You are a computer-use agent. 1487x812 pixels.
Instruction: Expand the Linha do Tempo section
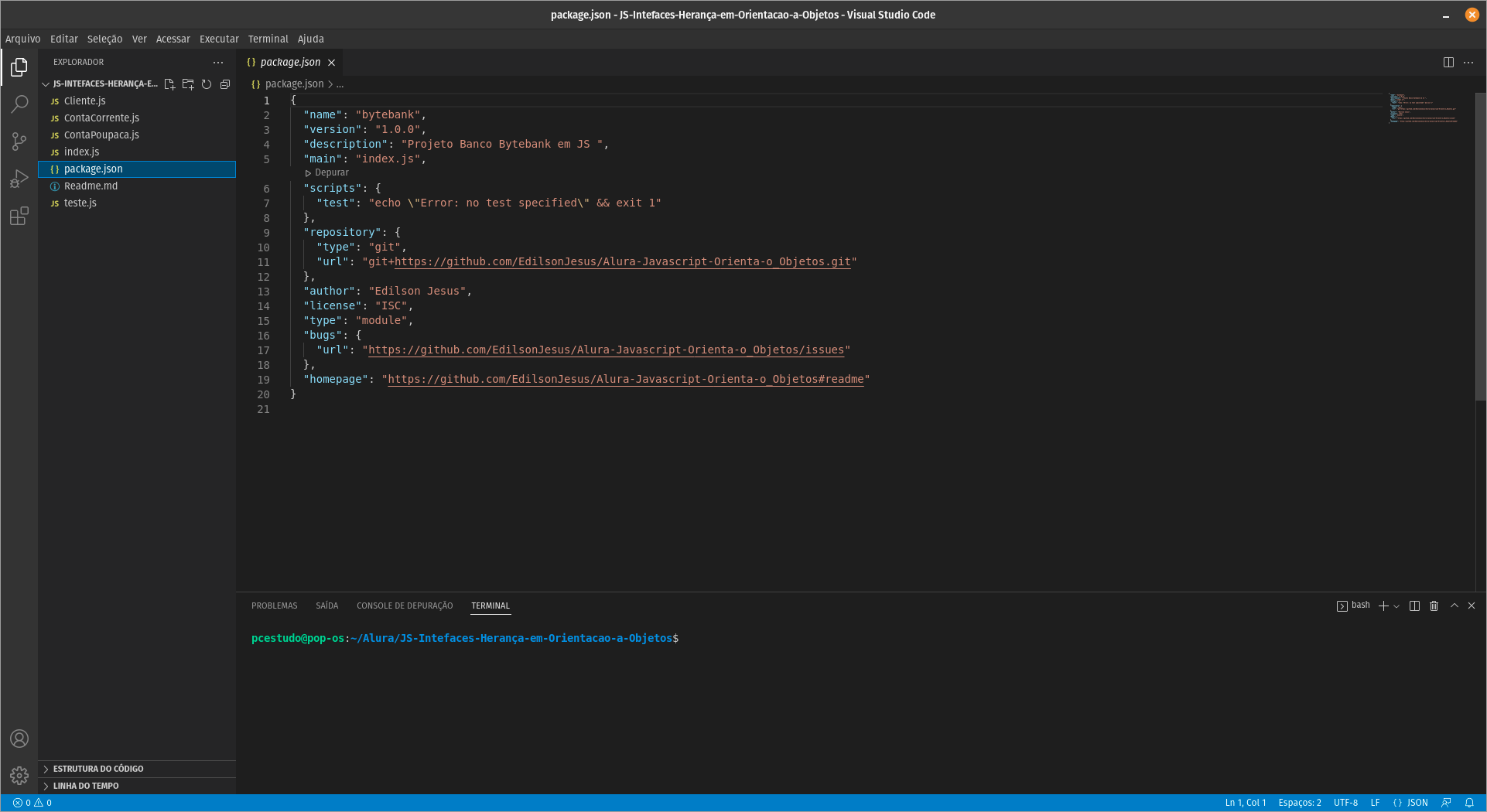point(138,786)
